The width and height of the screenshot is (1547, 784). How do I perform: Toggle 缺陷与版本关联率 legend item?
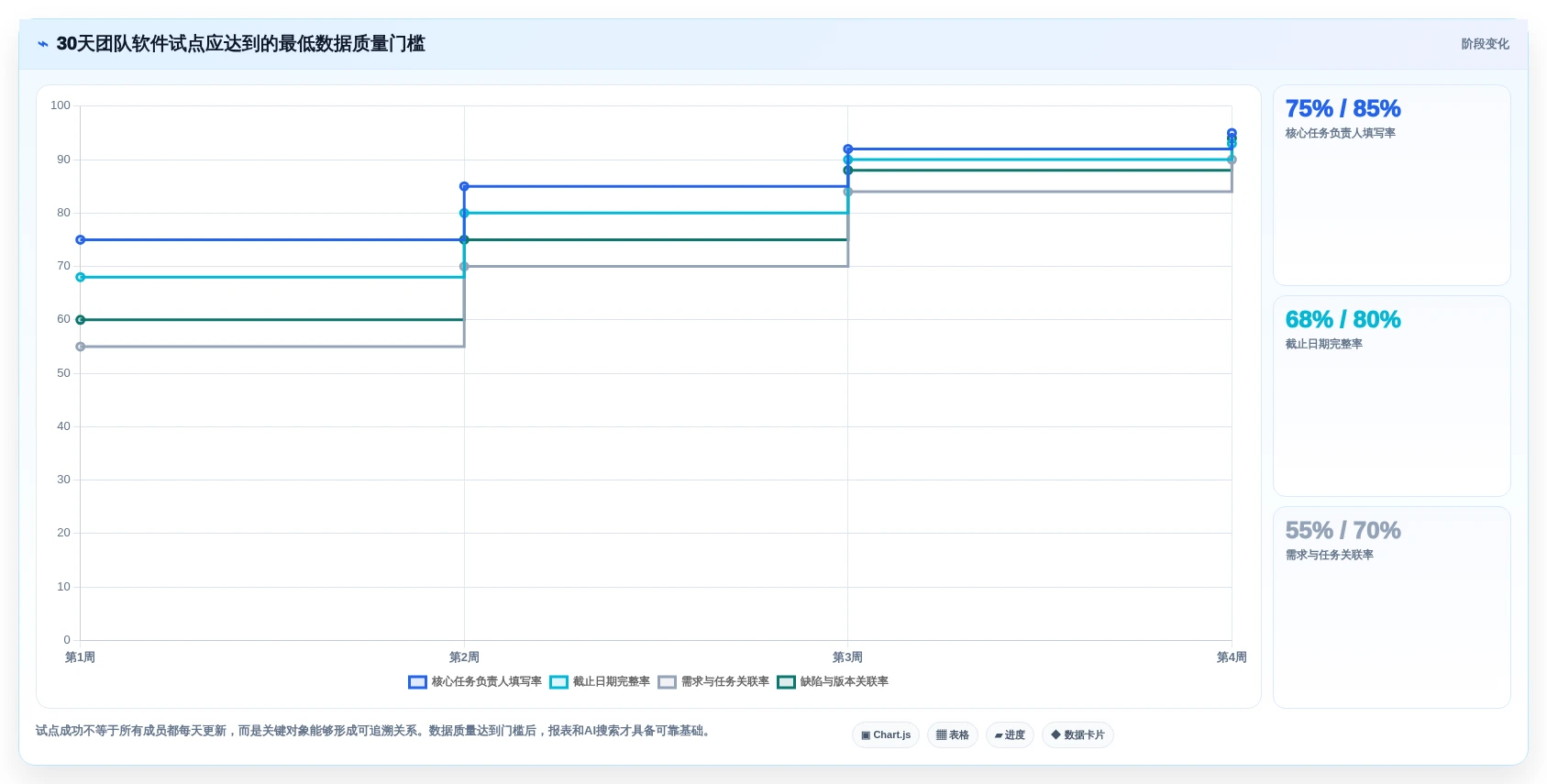point(833,681)
